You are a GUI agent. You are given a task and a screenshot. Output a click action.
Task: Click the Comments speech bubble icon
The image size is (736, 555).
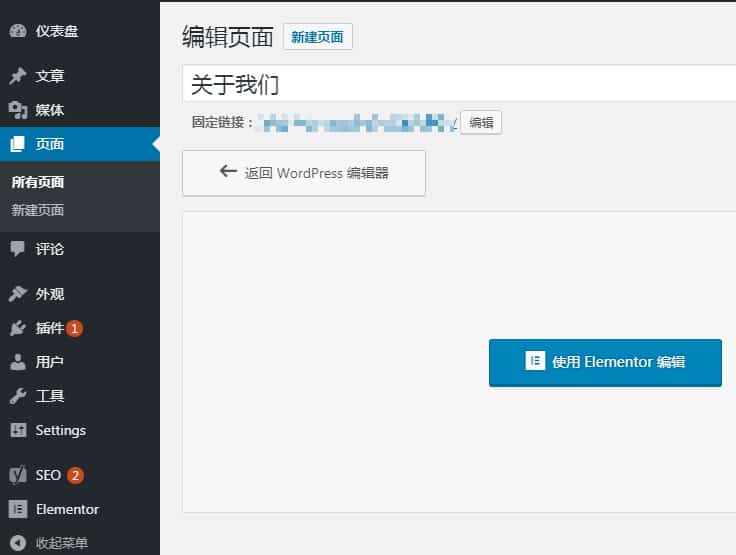click(x=17, y=248)
